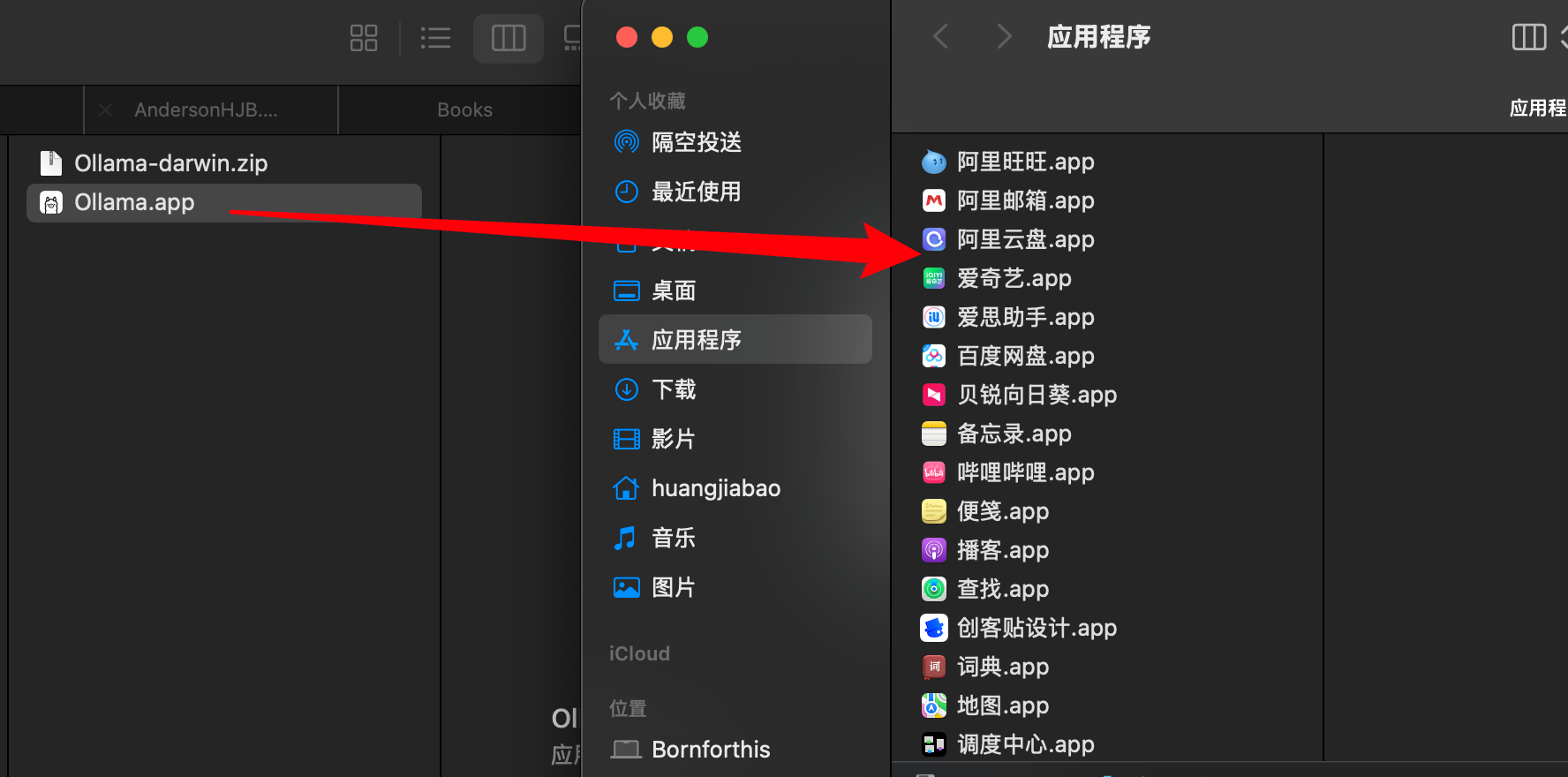The image size is (1568, 777).
Task: Click the 影片 film strip icon
Action: (x=627, y=439)
